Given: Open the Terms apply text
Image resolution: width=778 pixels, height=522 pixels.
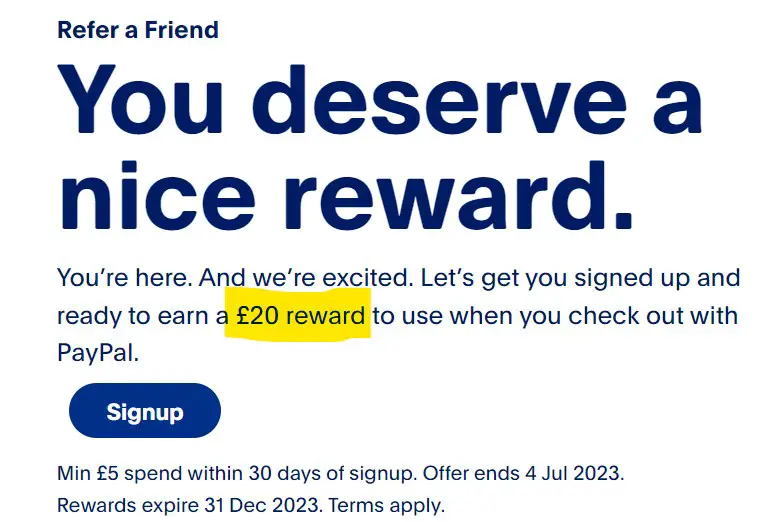Looking at the screenshot, I should (387, 506).
